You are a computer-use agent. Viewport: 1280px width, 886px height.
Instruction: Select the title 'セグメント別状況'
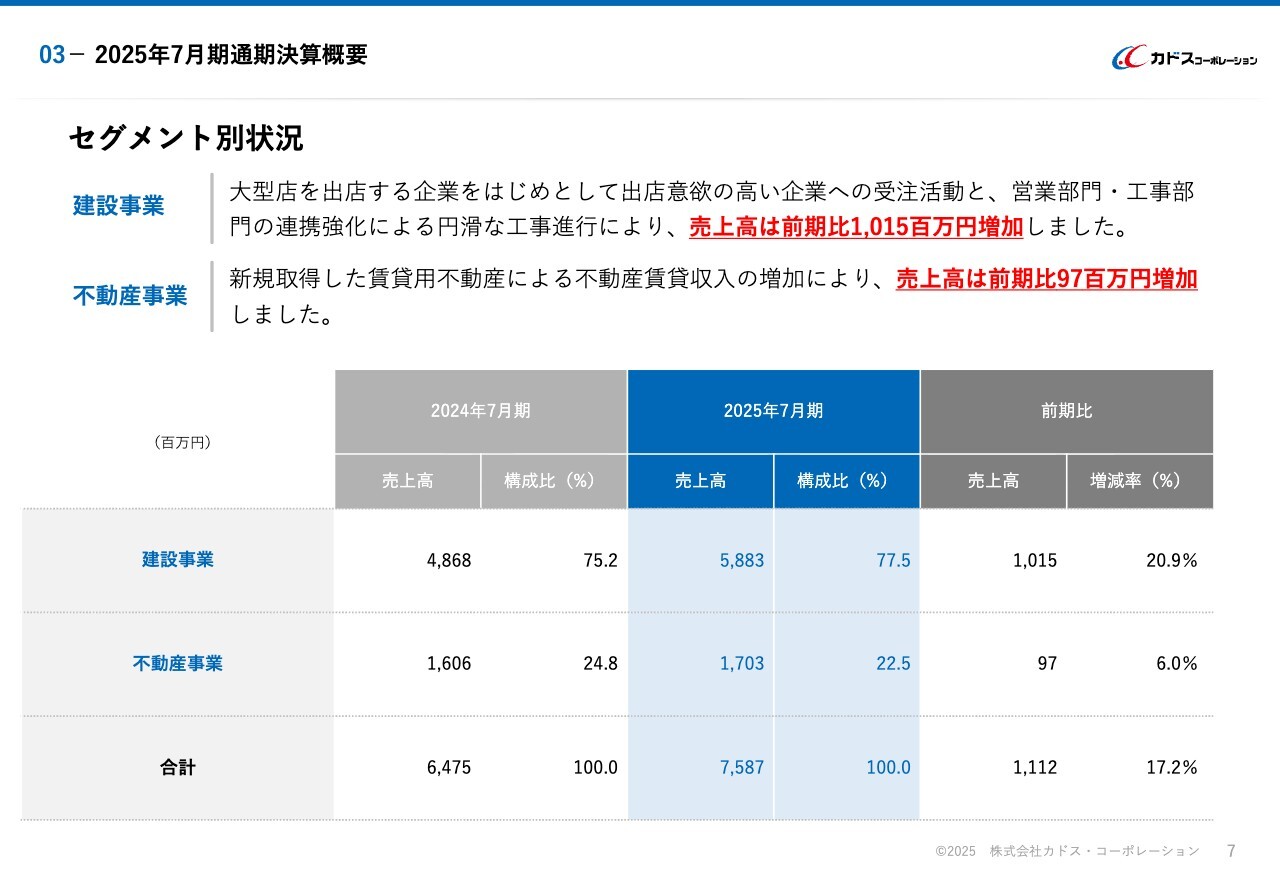pyautogui.click(x=186, y=138)
